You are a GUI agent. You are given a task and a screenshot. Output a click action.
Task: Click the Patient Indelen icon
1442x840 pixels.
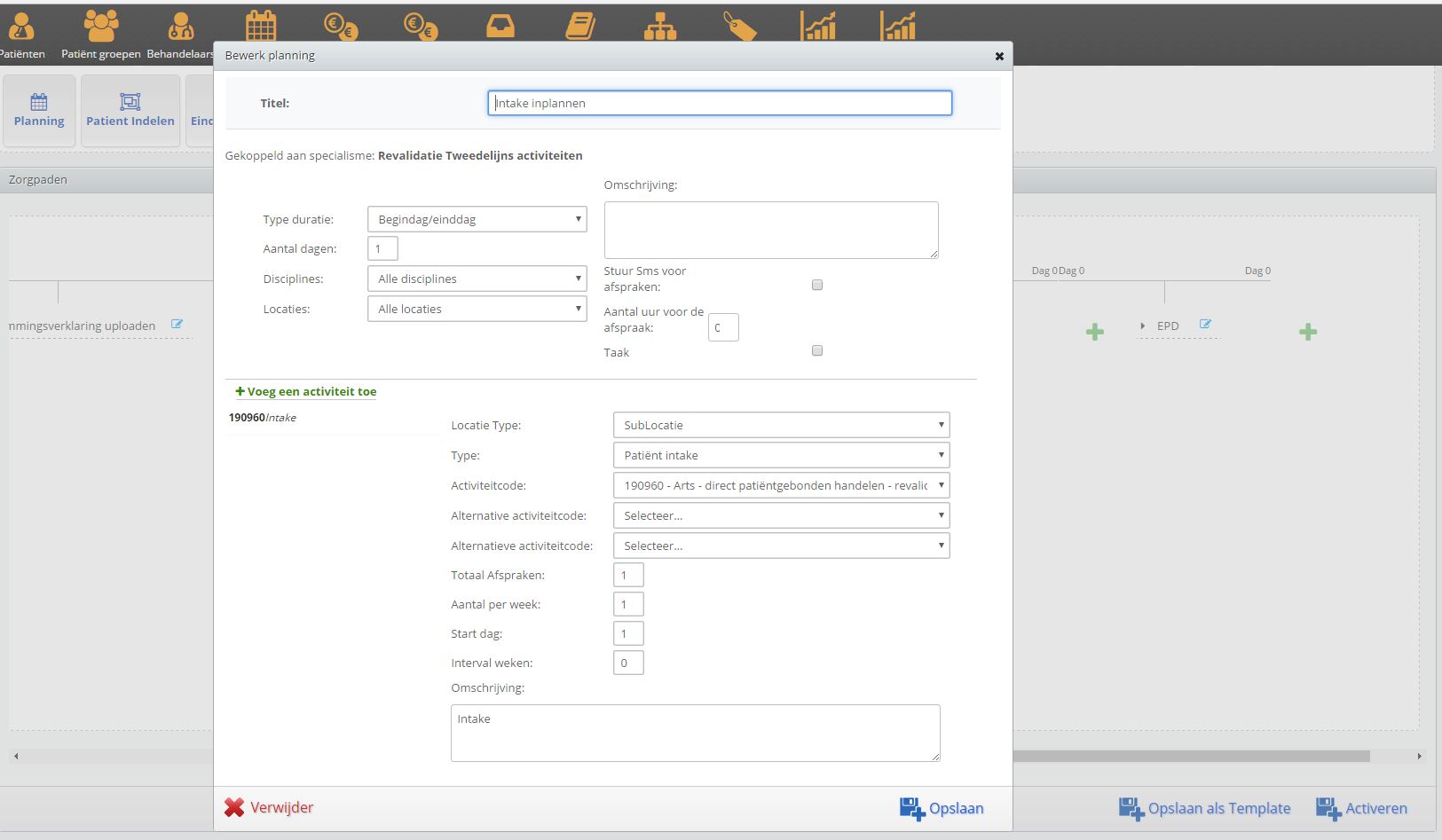click(x=130, y=101)
